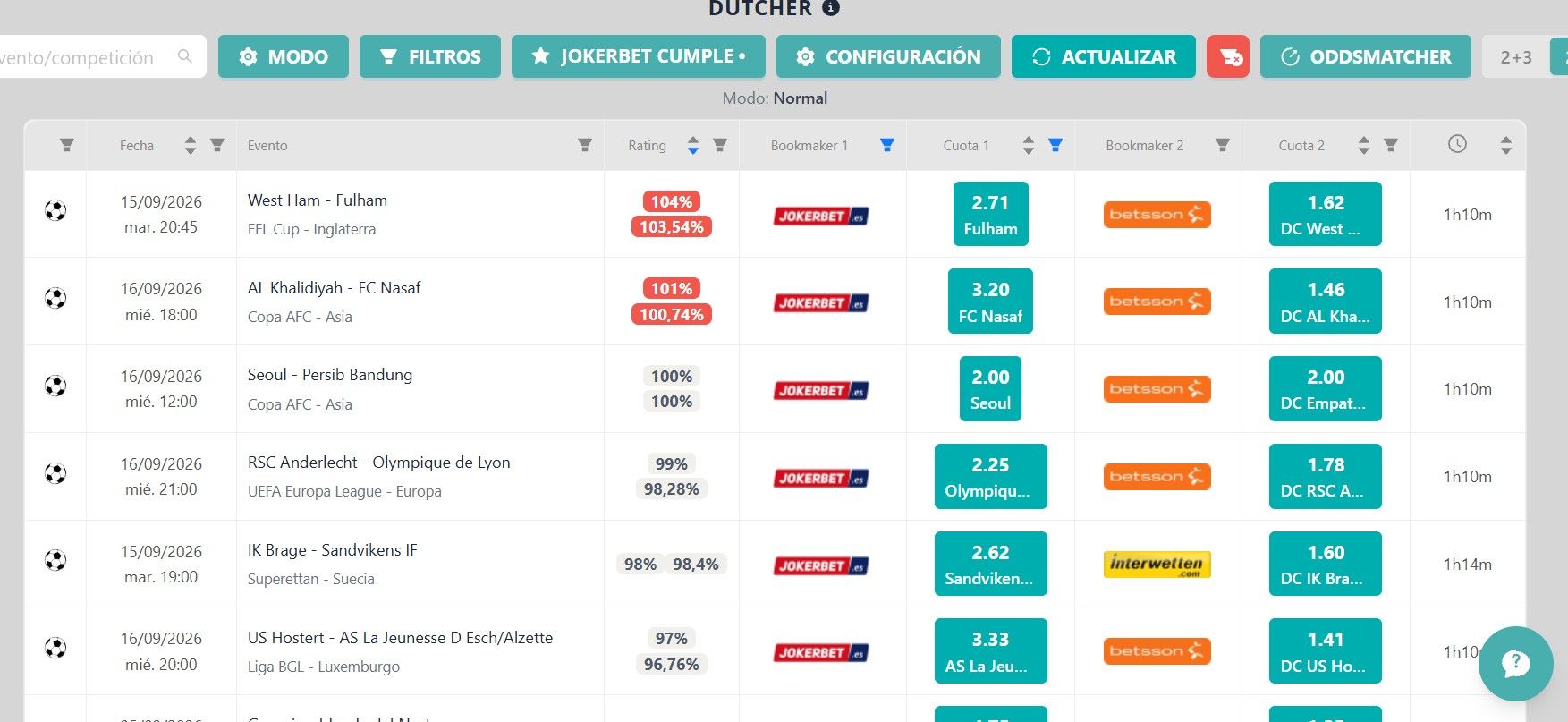Click the Bookmaker 1 blue filter icon
Image resolution: width=1568 pixels, height=722 pixels.
click(x=887, y=145)
